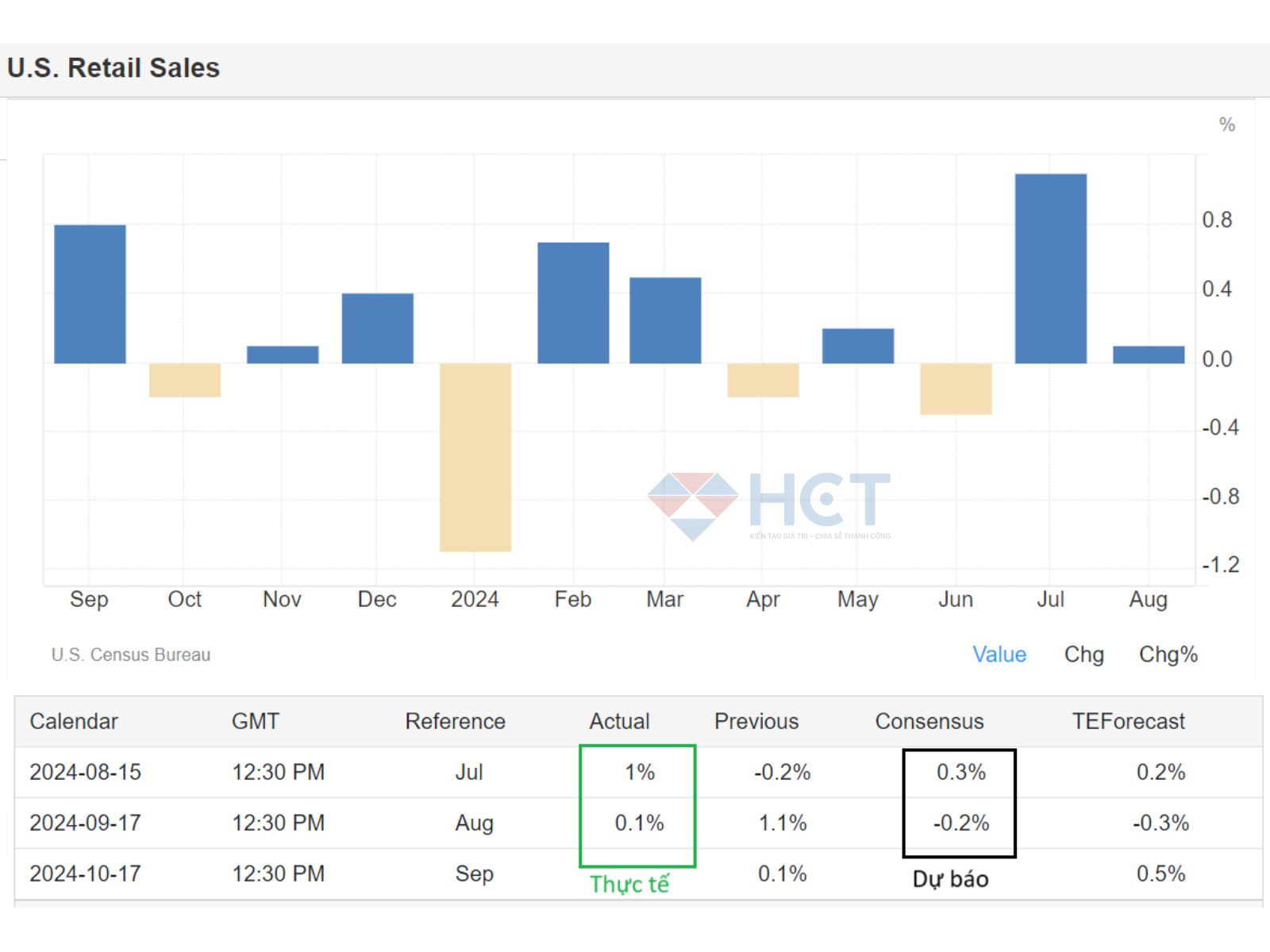This screenshot has height=952, width=1270.
Task: Click the 2024-10-17 calendar date
Action: (x=85, y=873)
